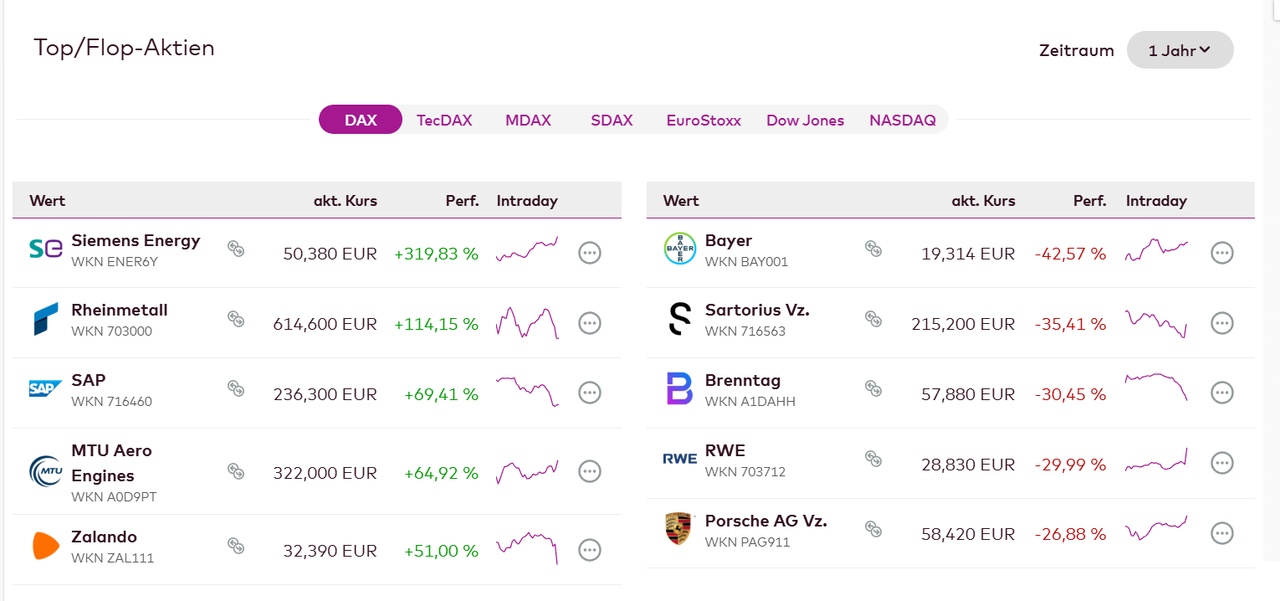
Task: Click the link icon beside Siemens Energy
Action: coord(236,249)
